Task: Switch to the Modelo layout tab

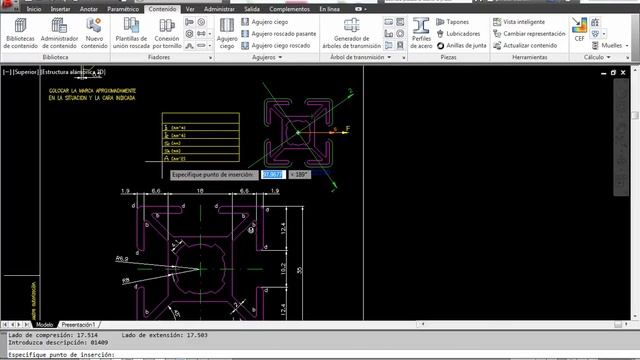Action: point(44,325)
